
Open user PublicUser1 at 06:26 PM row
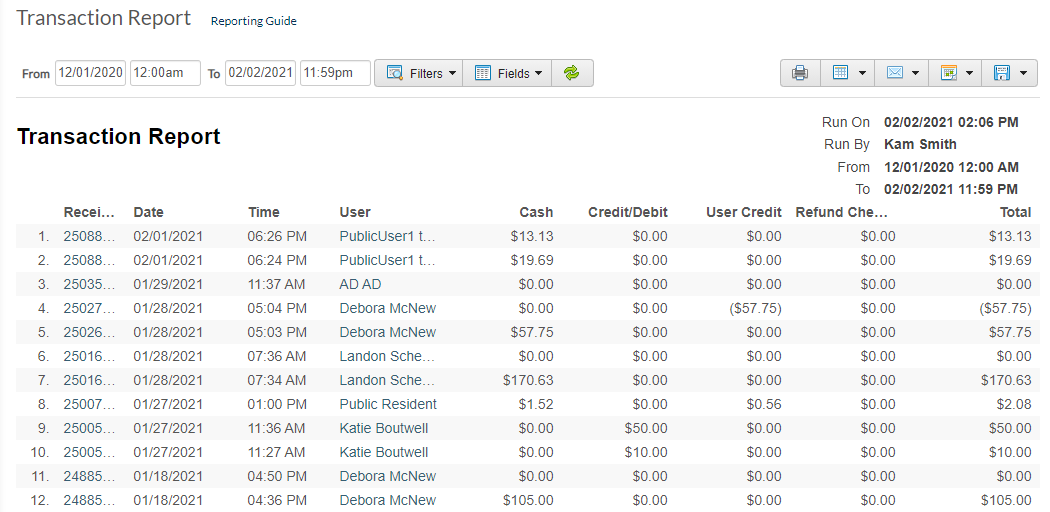pyautogui.click(x=388, y=236)
